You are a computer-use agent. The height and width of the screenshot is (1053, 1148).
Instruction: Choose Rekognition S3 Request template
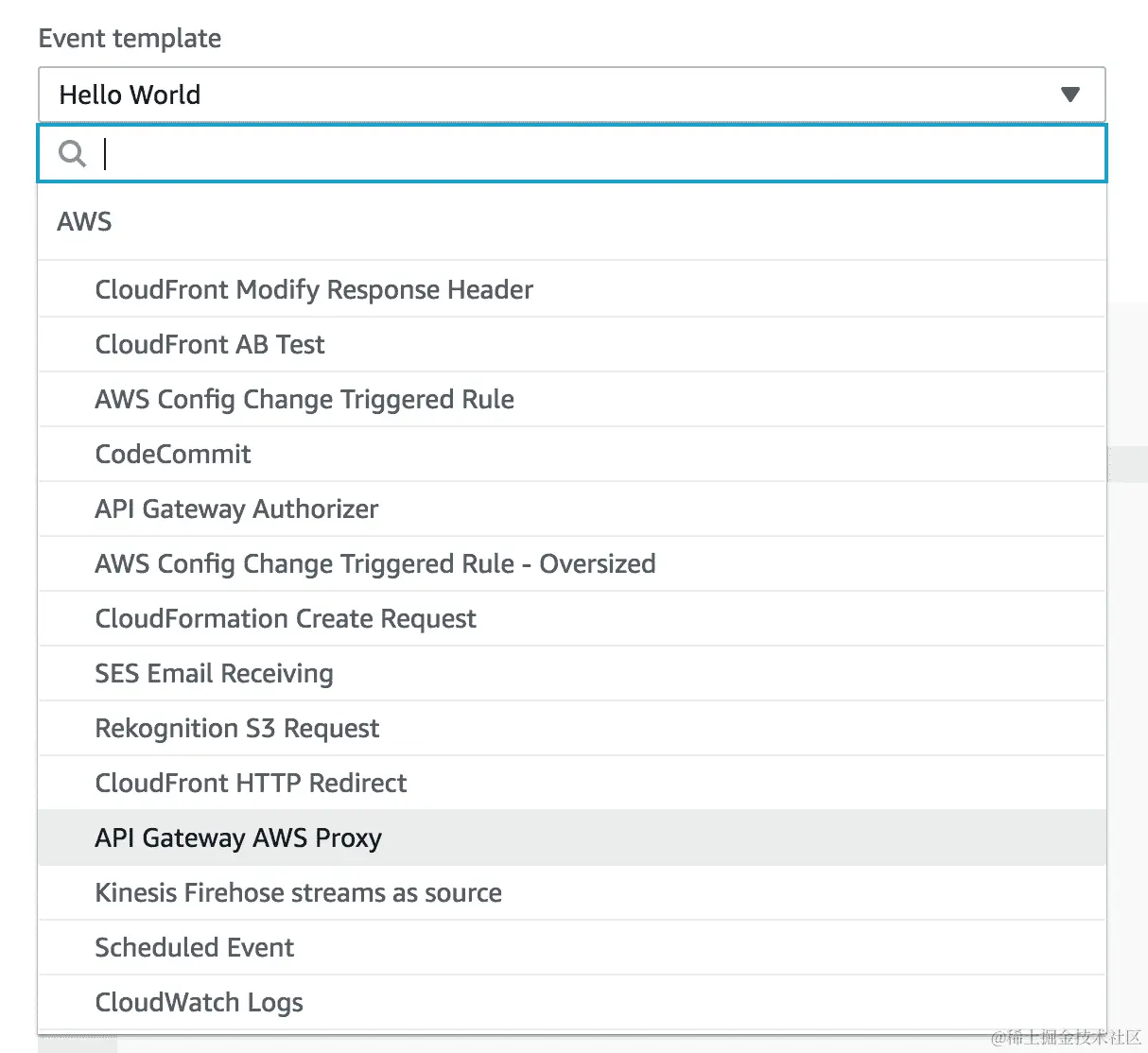click(237, 728)
